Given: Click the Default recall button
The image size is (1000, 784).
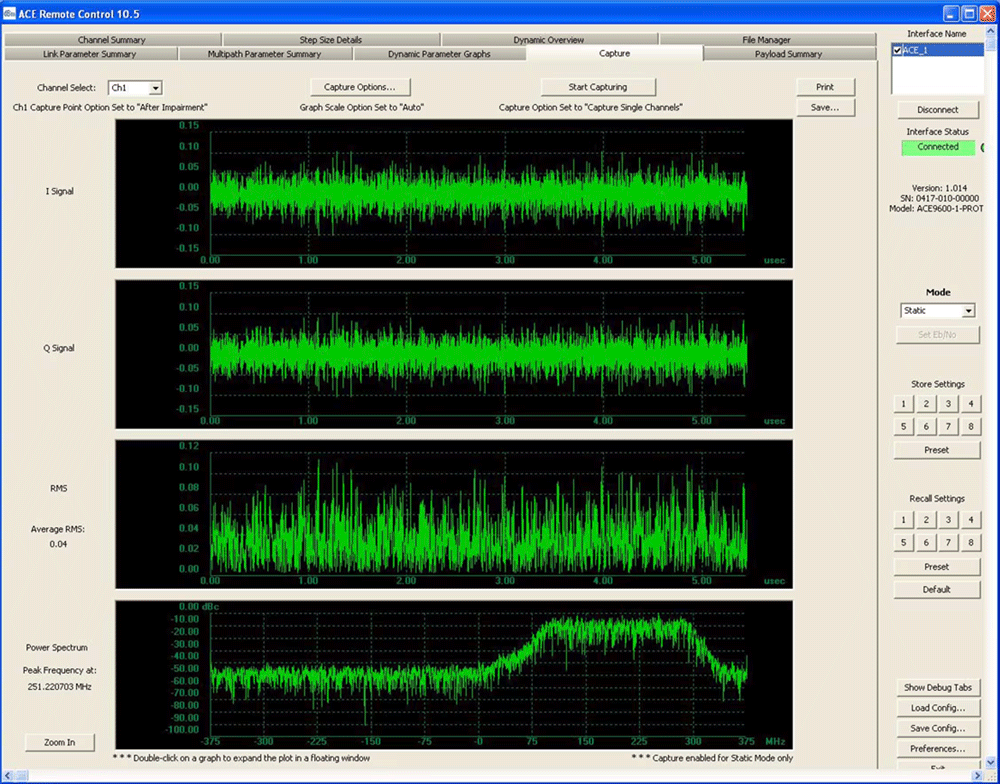Looking at the screenshot, I should coord(937,590).
